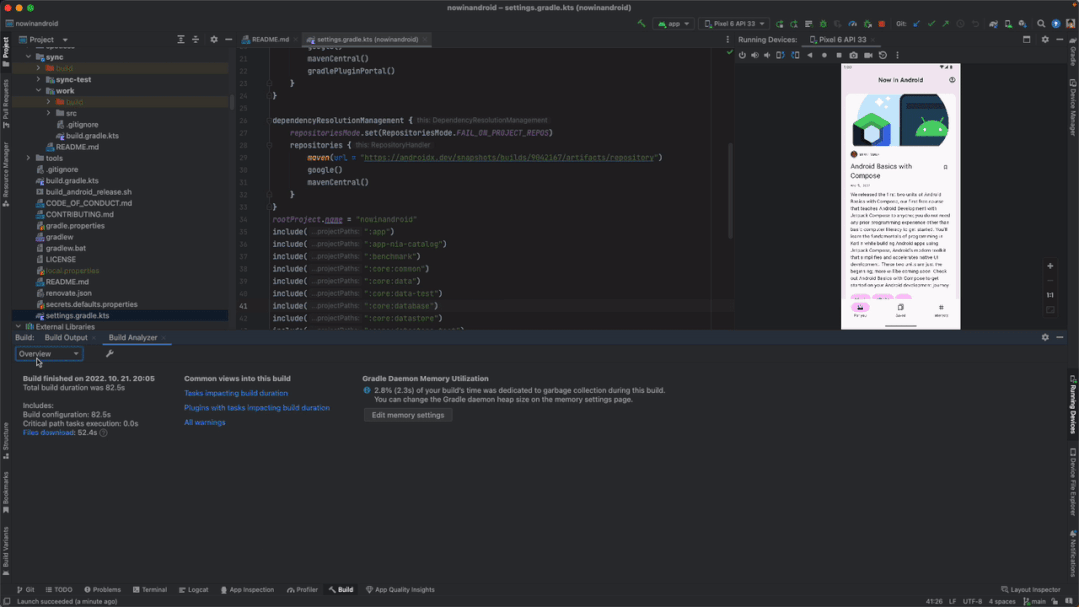This screenshot has height=607, width=1079.
Task: Open the Layout Inspector tool window
Action: pyautogui.click(x=1031, y=590)
